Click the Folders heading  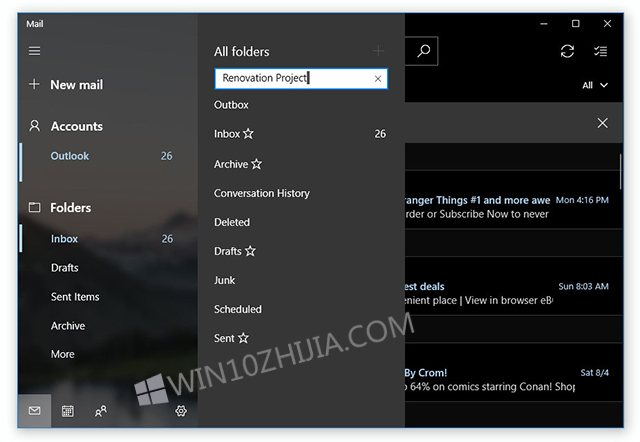click(x=71, y=208)
